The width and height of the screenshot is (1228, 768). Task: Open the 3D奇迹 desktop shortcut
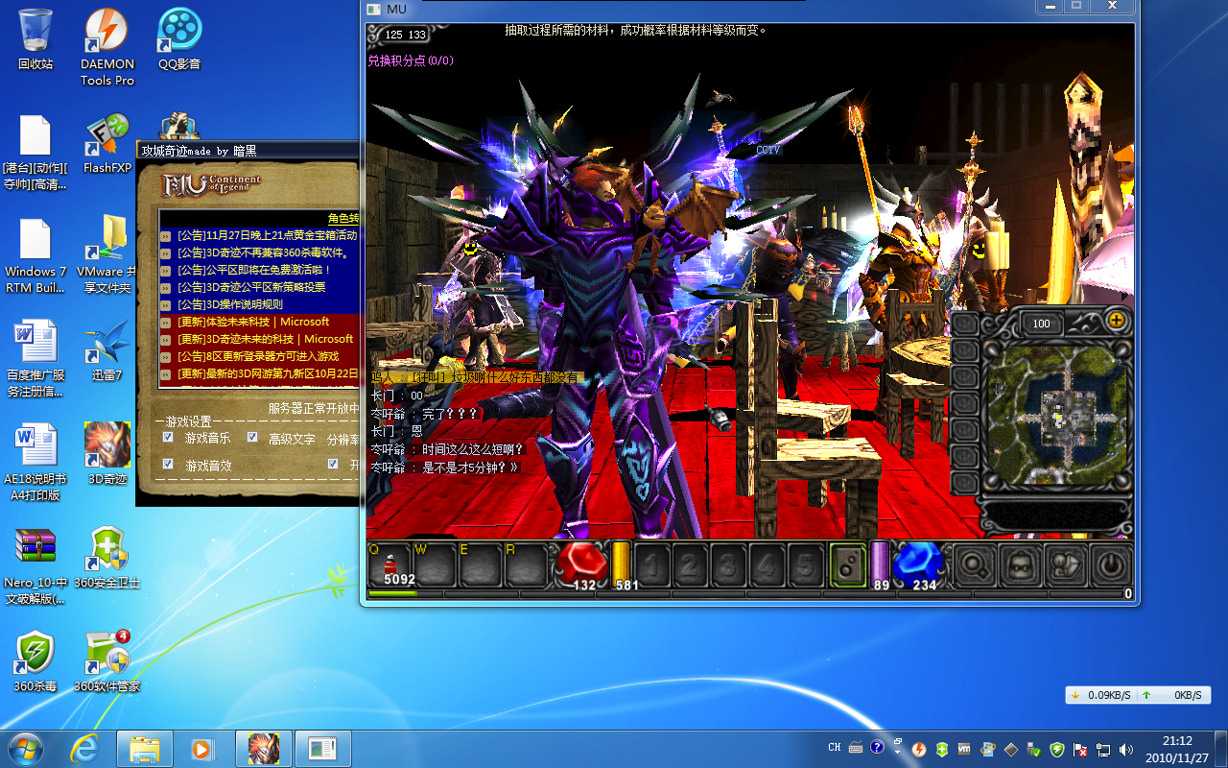coord(107,454)
